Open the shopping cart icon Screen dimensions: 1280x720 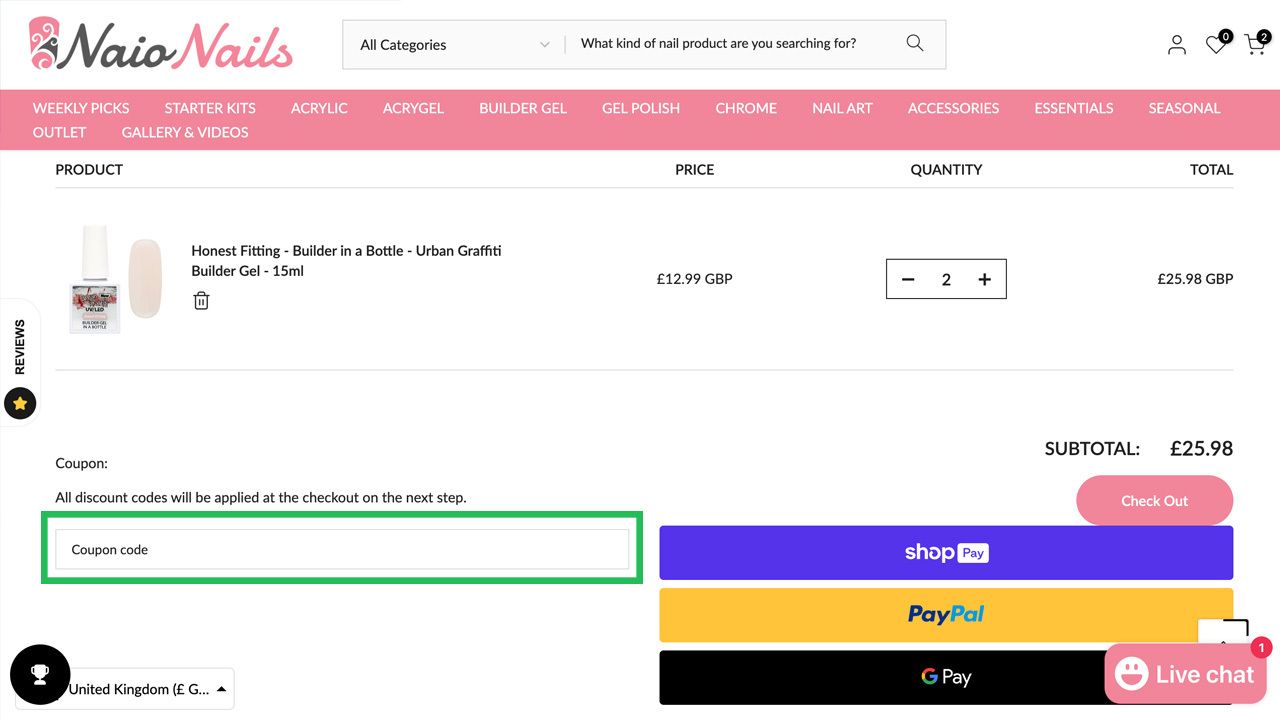[1255, 43]
